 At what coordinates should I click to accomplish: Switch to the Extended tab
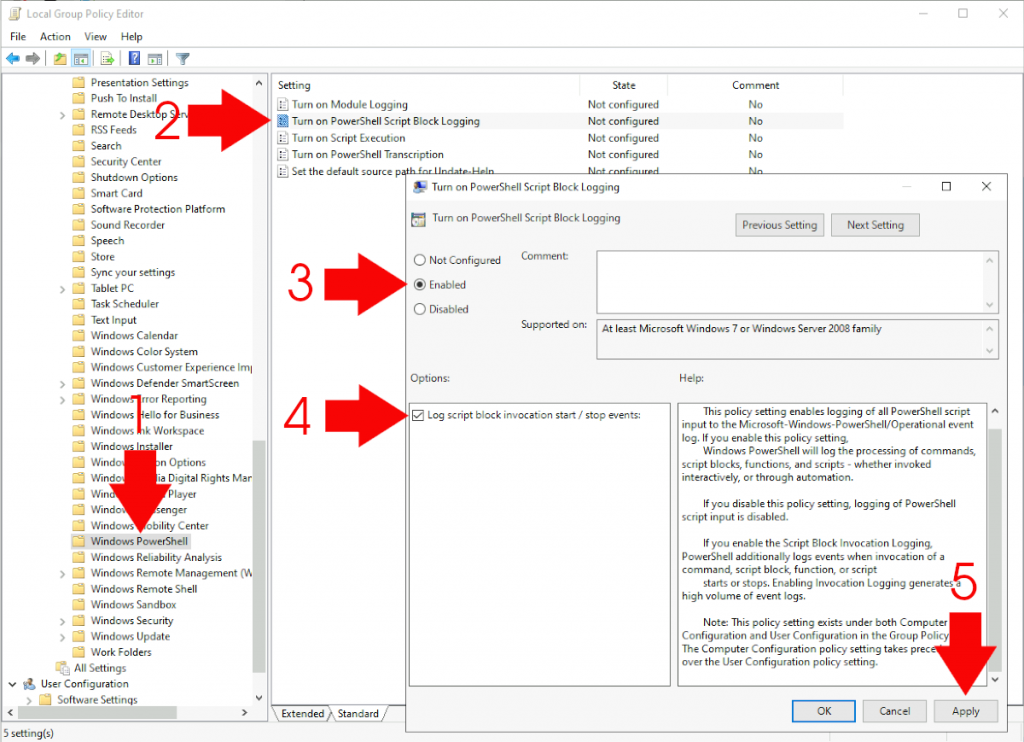coord(301,713)
